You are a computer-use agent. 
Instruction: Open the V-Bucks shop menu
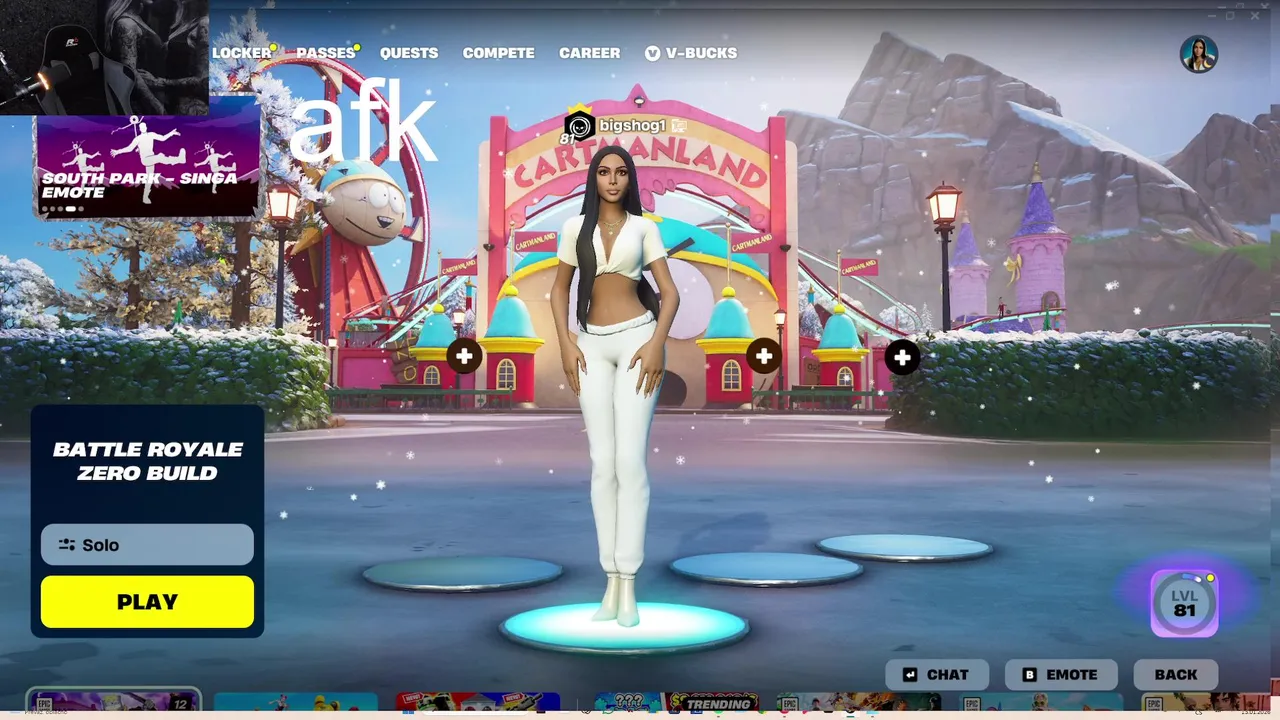(691, 53)
